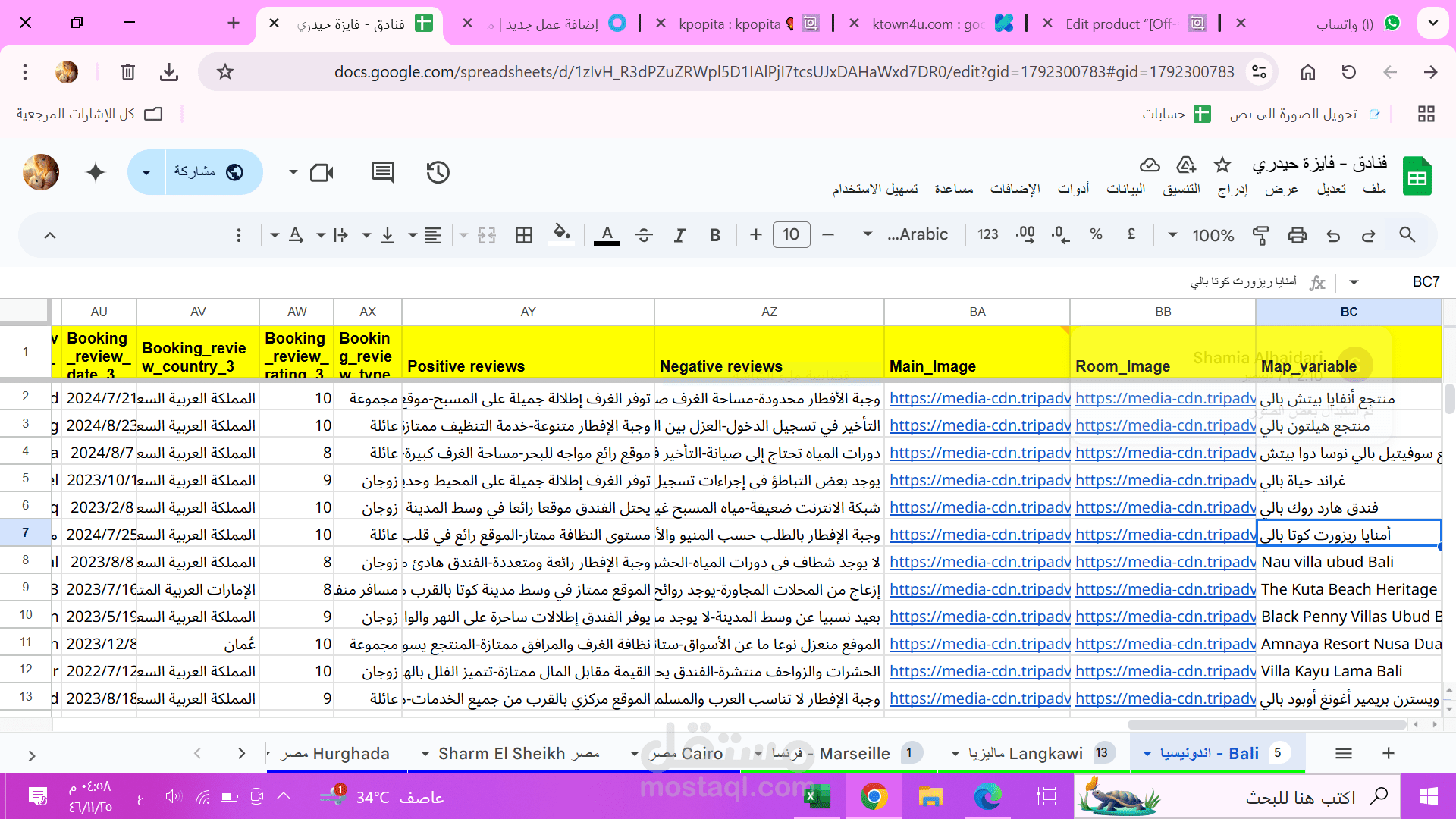Toggle strikethrough formatting
The height and width of the screenshot is (819, 1456).
coord(644,235)
